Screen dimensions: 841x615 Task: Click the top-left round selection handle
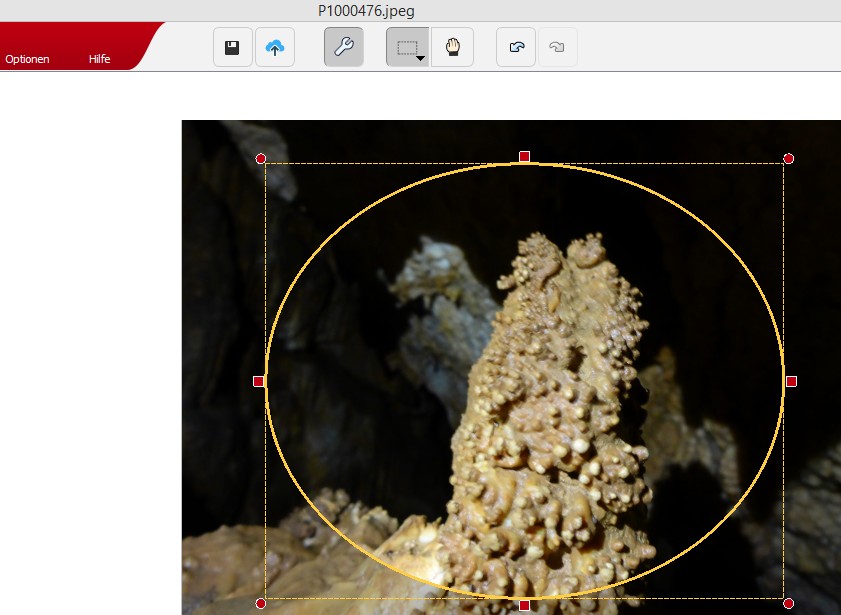[x=261, y=158]
